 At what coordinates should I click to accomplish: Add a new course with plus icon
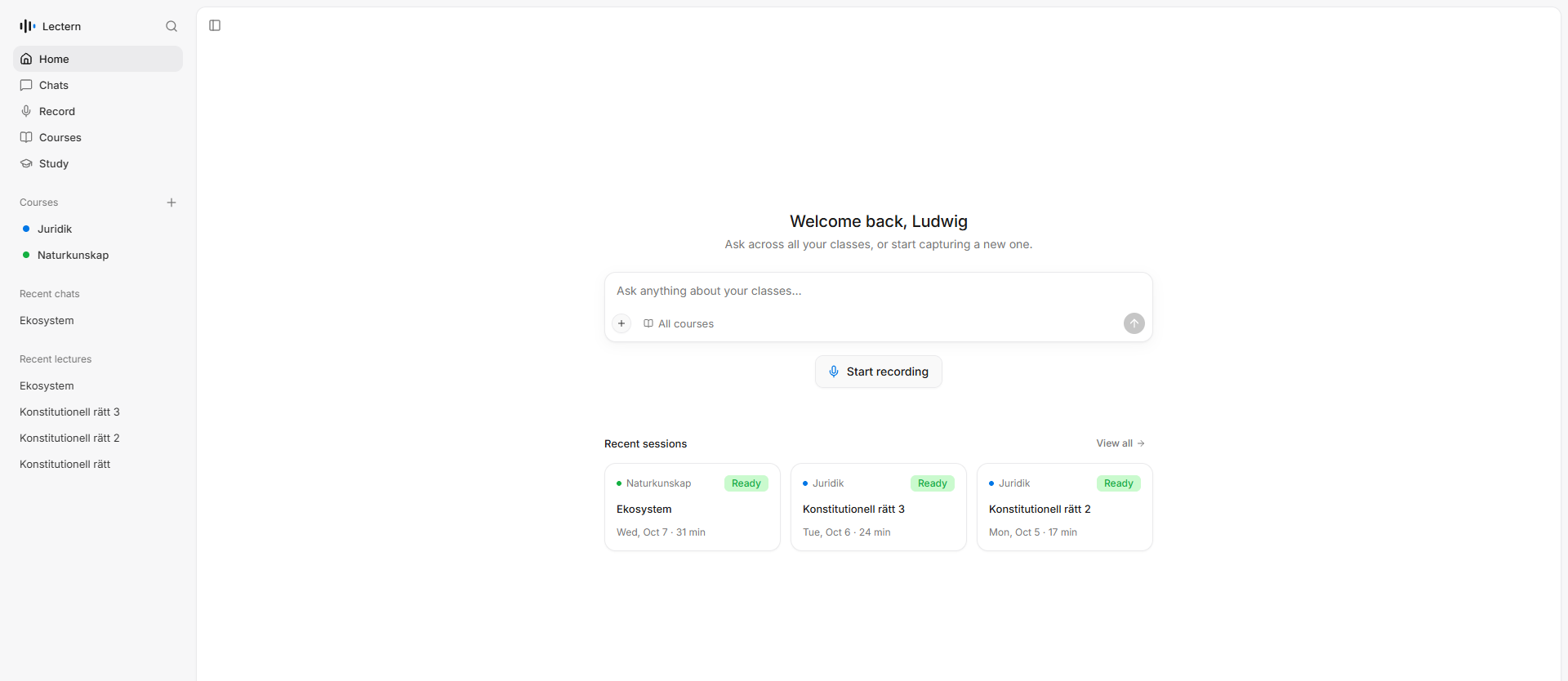(171, 203)
